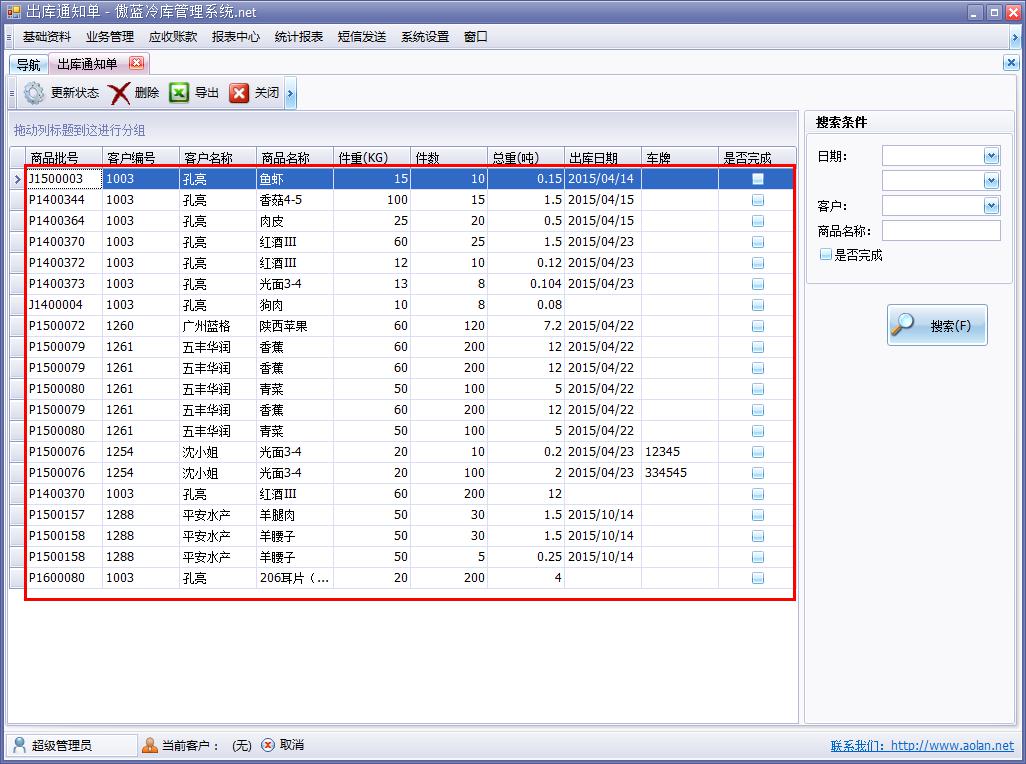The height and width of the screenshot is (764, 1026).
Task: Open the 报表中心 menu
Action: click(x=235, y=37)
